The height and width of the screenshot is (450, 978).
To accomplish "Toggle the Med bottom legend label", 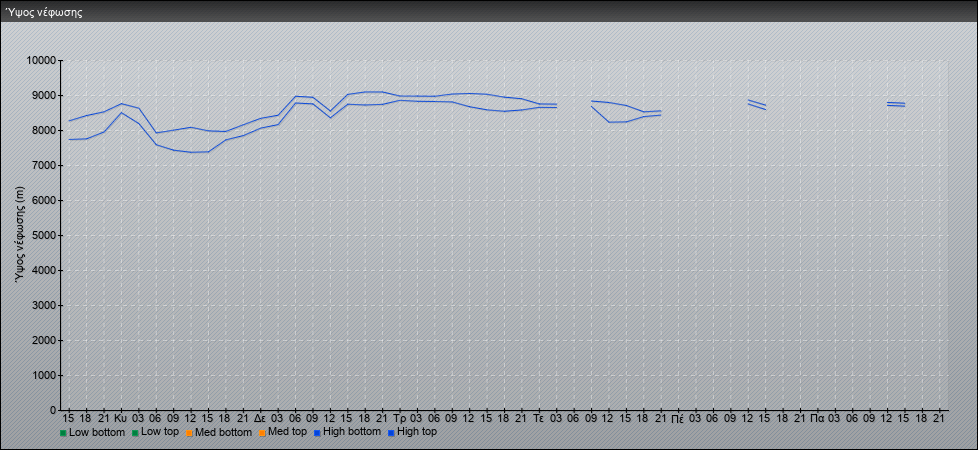I will [x=223, y=432].
